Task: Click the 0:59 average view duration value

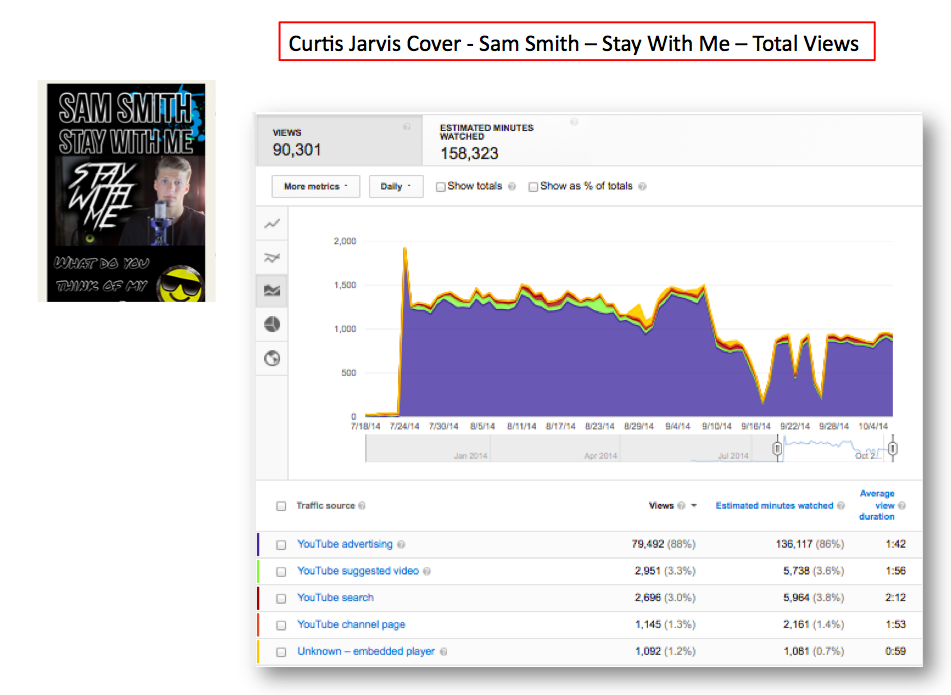Action: 895,651
